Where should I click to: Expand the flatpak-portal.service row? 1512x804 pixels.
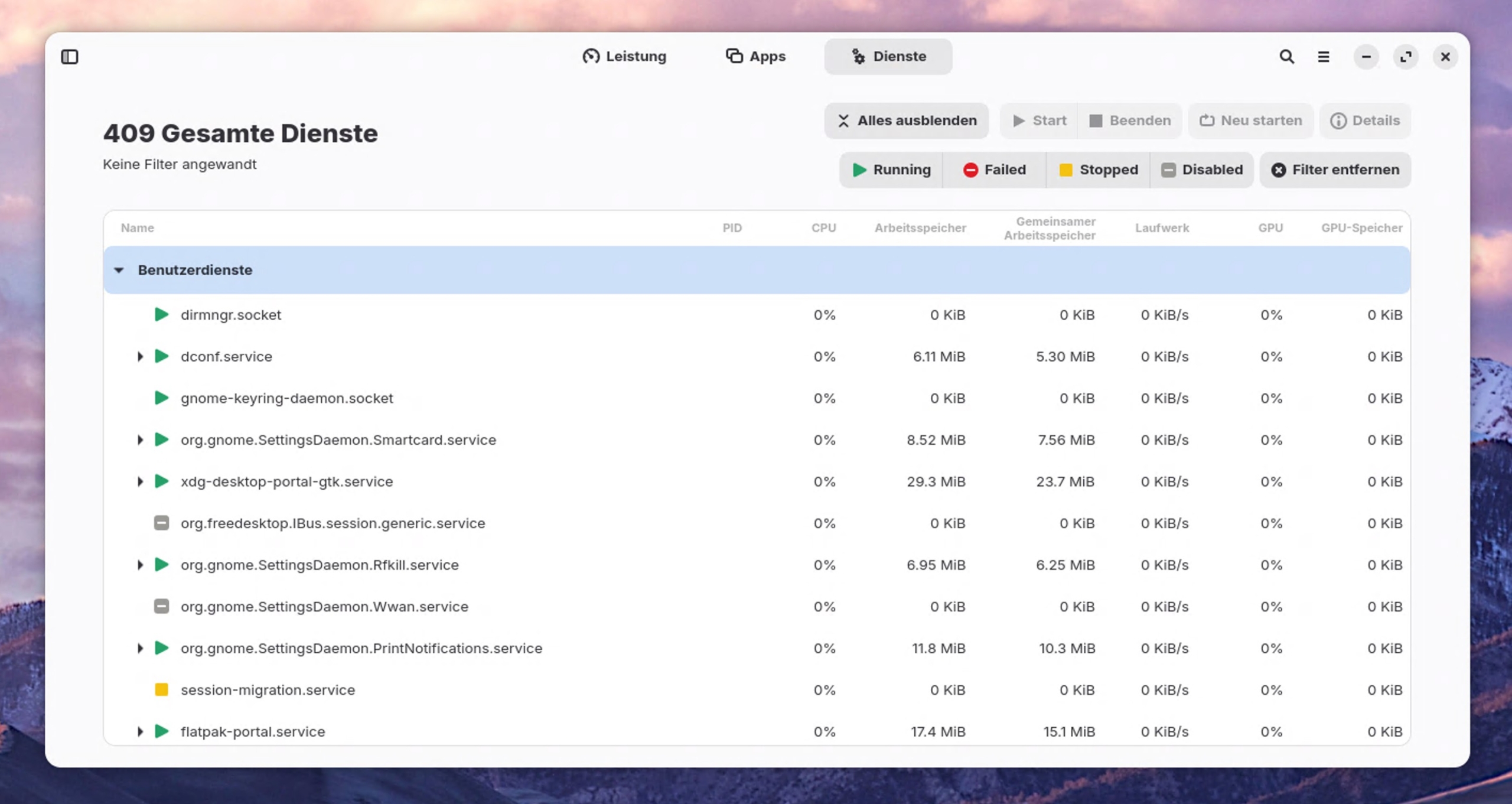(140, 731)
